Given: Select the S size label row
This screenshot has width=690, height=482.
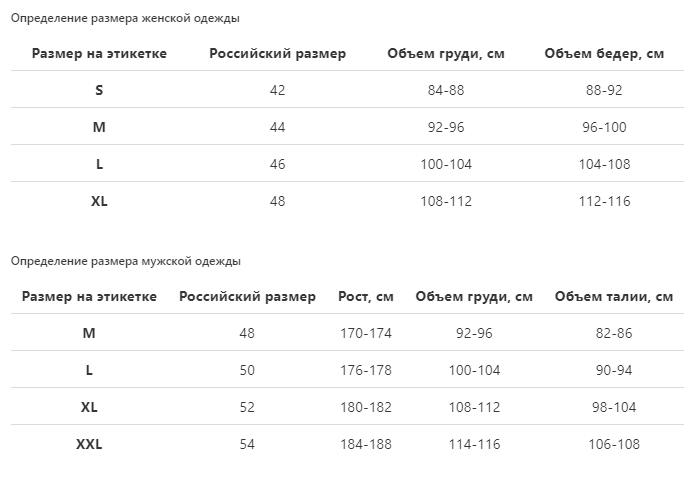Looking at the screenshot, I should click(99, 90).
